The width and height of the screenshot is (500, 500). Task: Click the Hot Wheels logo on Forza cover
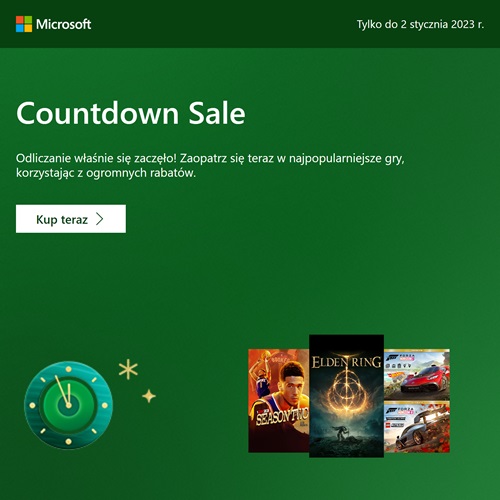pos(396,375)
